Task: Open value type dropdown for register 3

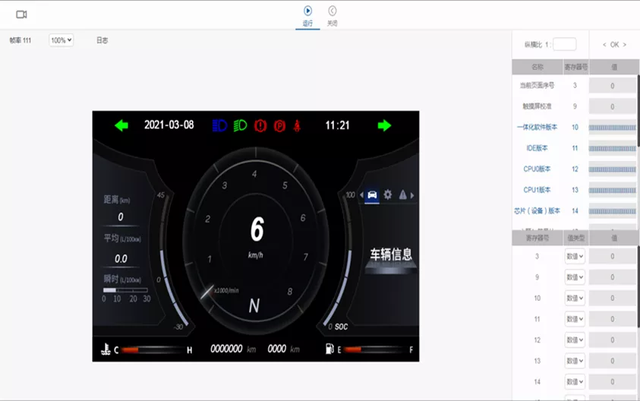Action: pos(575,256)
